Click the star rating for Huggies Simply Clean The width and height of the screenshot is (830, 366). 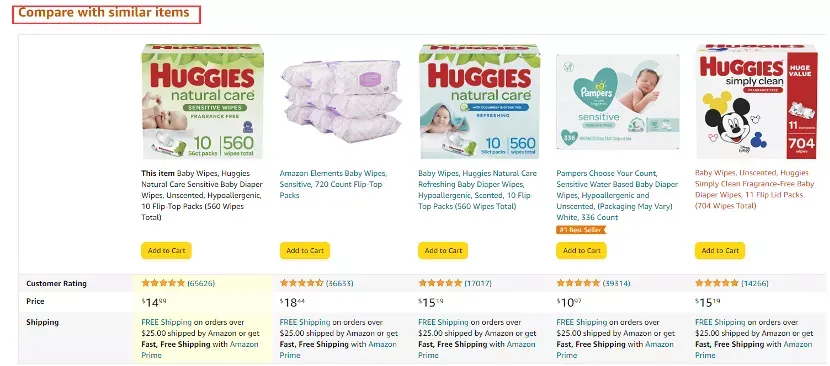tap(717, 283)
